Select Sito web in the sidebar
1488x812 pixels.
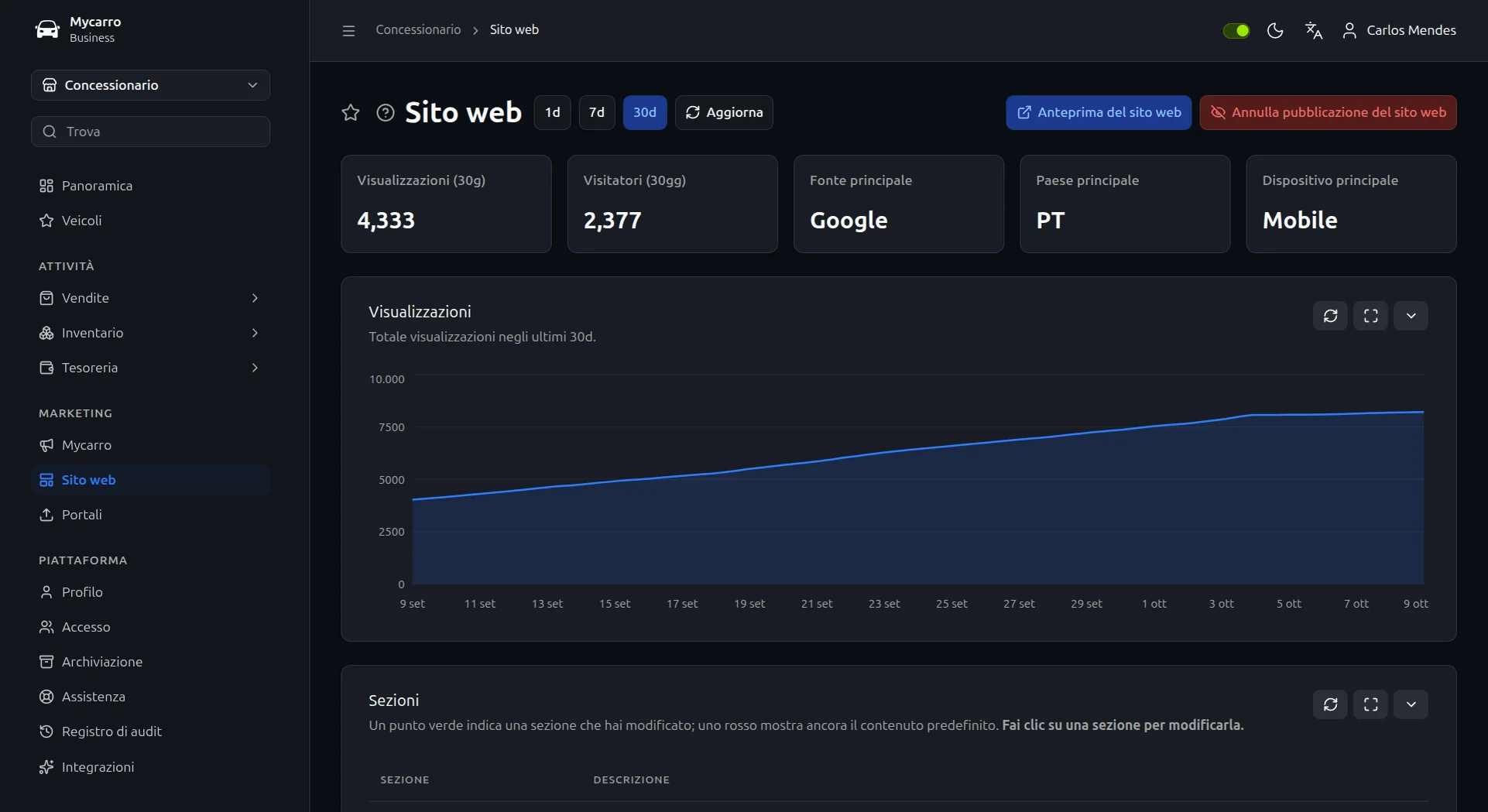pyautogui.click(x=150, y=480)
